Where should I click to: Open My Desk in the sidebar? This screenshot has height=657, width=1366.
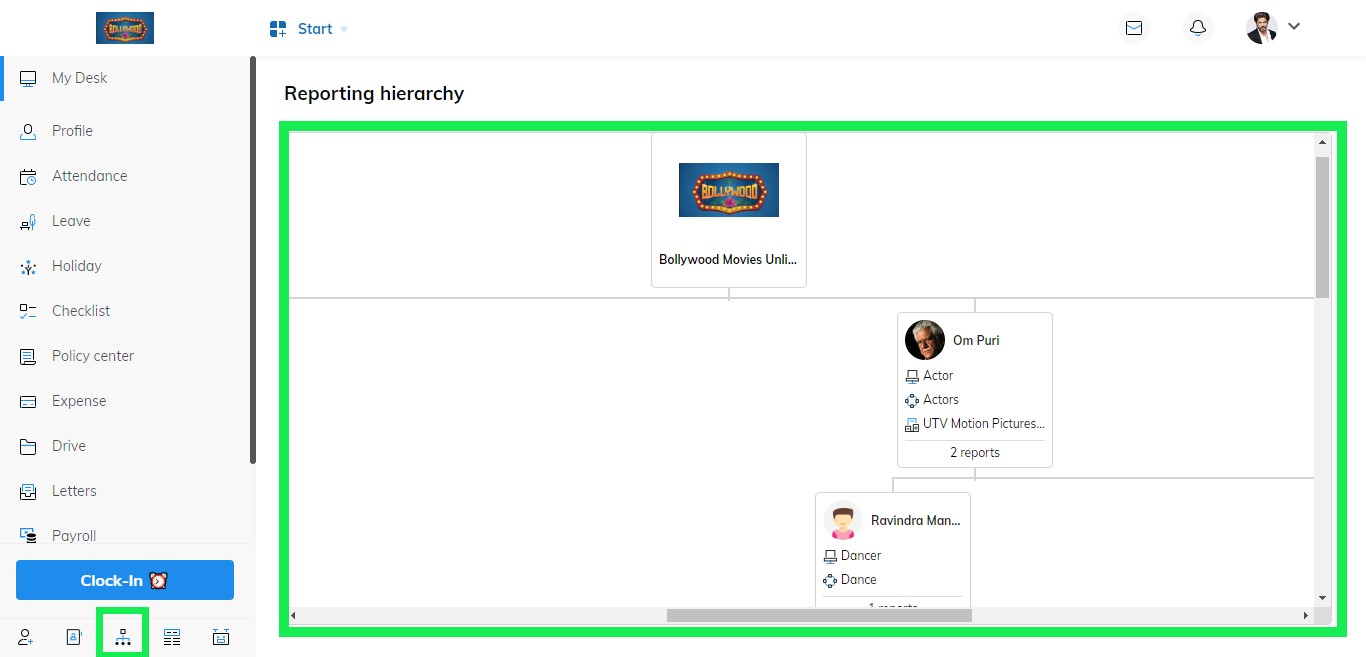[x=127, y=78]
